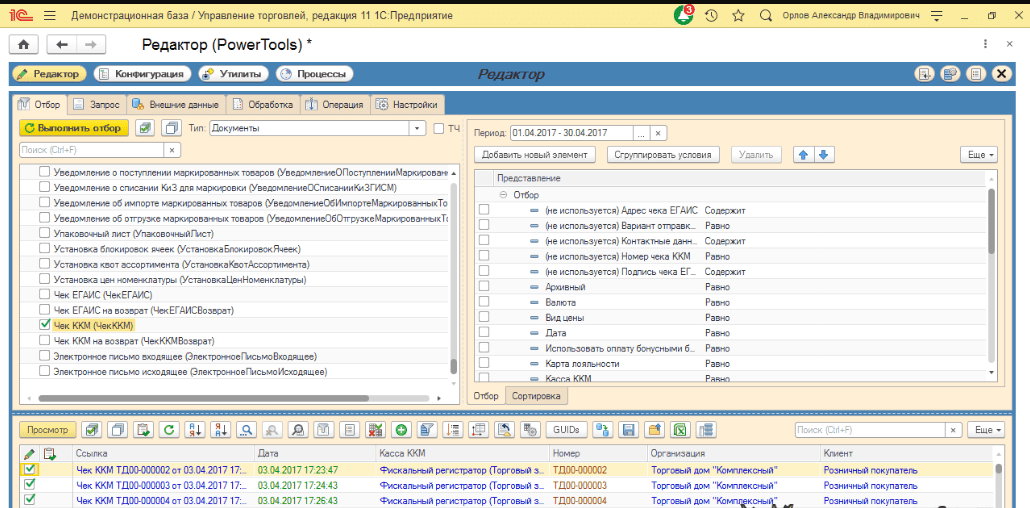Expand the Еще menu above filter list
Image resolution: width=1030 pixels, height=508 pixels.
(978, 155)
